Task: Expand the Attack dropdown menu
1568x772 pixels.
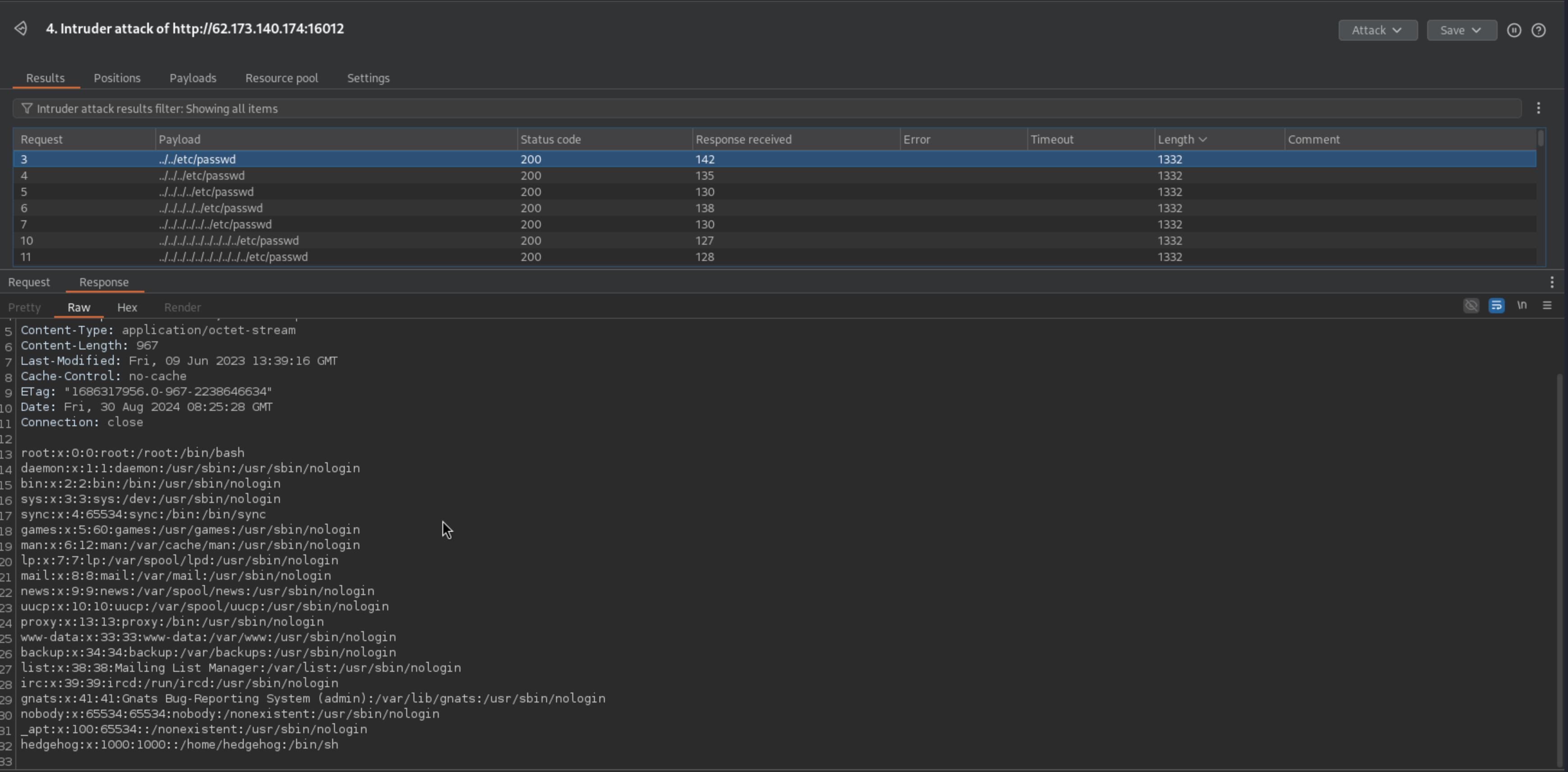Action: [x=1377, y=30]
